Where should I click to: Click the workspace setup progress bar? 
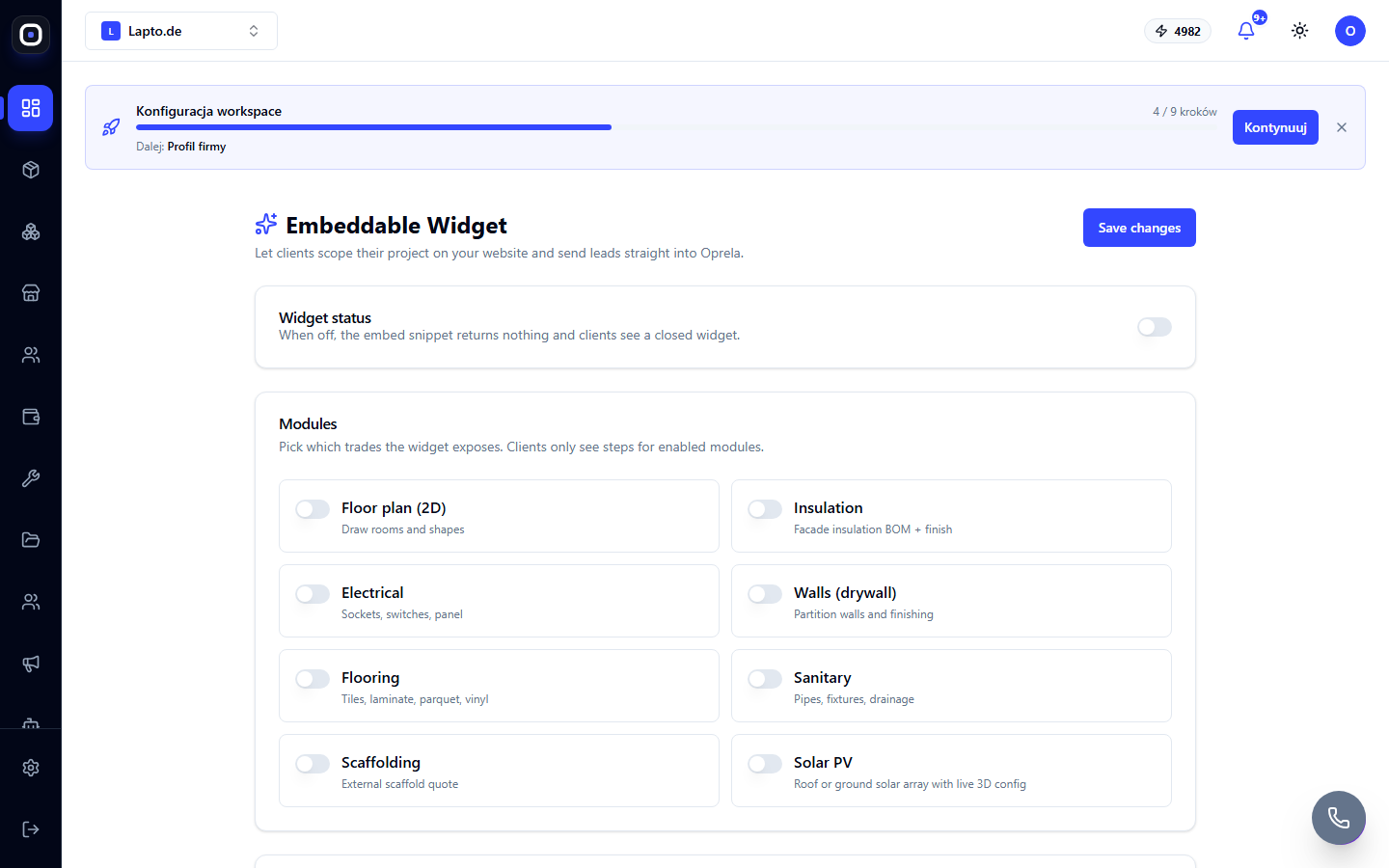click(x=676, y=127)
